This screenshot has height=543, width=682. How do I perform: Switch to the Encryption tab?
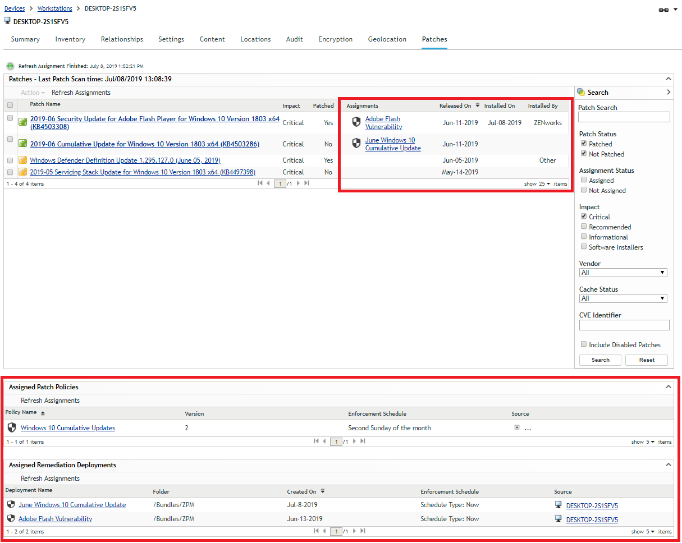(335, 39)
